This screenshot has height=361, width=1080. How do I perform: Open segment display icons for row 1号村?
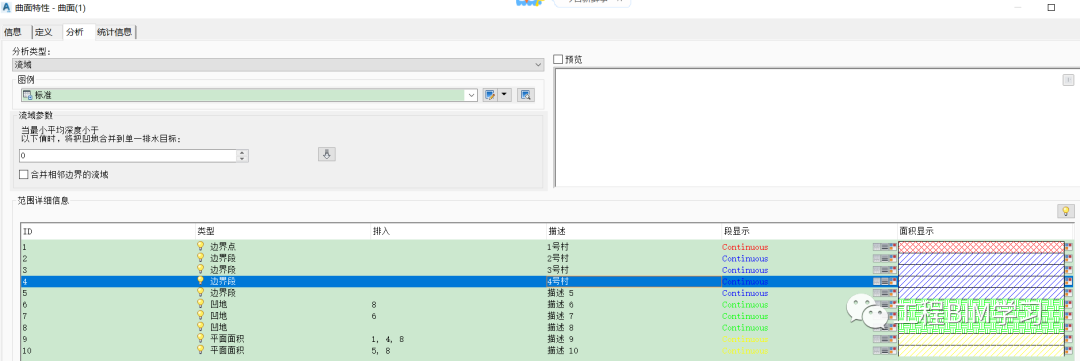884,247
